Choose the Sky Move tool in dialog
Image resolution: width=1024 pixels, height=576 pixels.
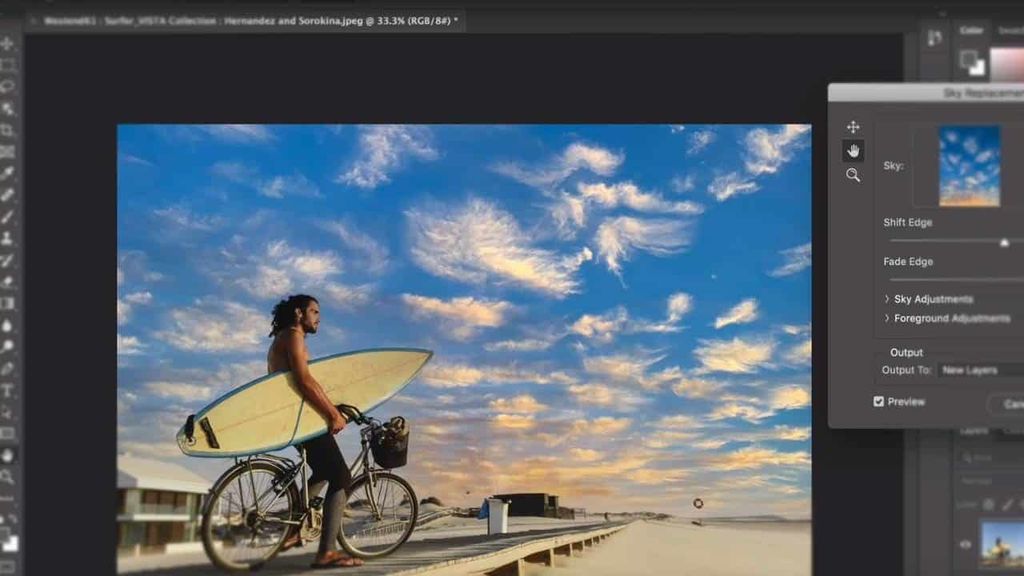(853, 127)
